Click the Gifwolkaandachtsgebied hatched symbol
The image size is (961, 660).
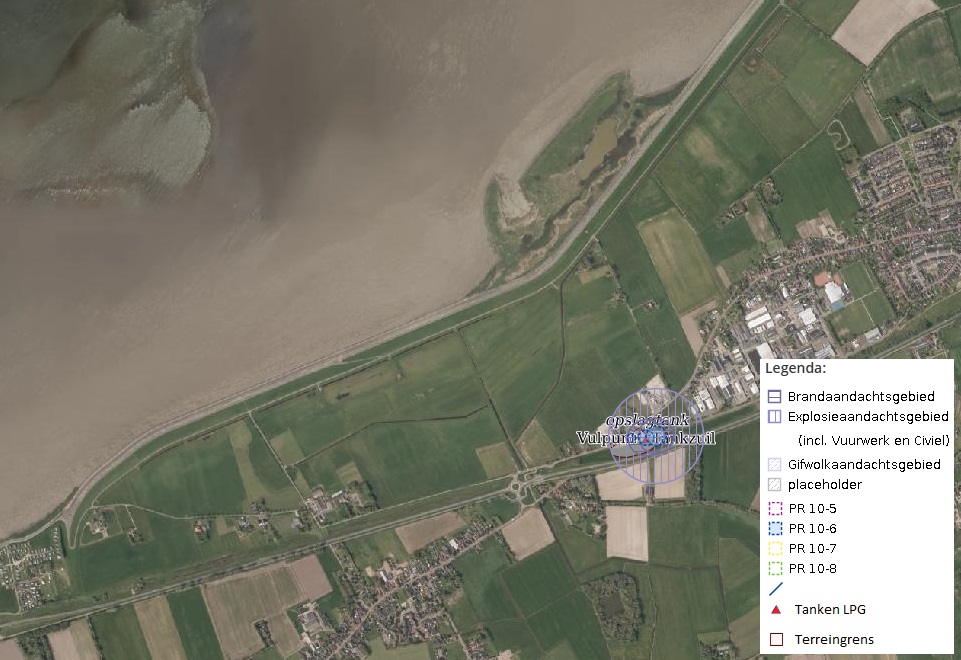pyautogui.click(x=774, y=465)
